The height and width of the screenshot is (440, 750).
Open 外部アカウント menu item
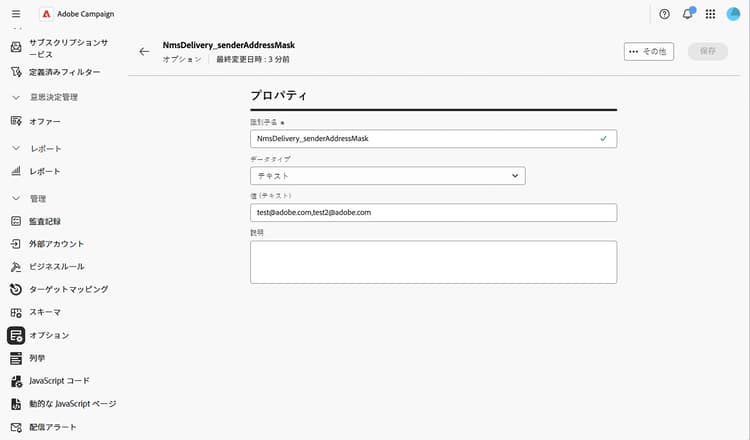click(56, 244)
